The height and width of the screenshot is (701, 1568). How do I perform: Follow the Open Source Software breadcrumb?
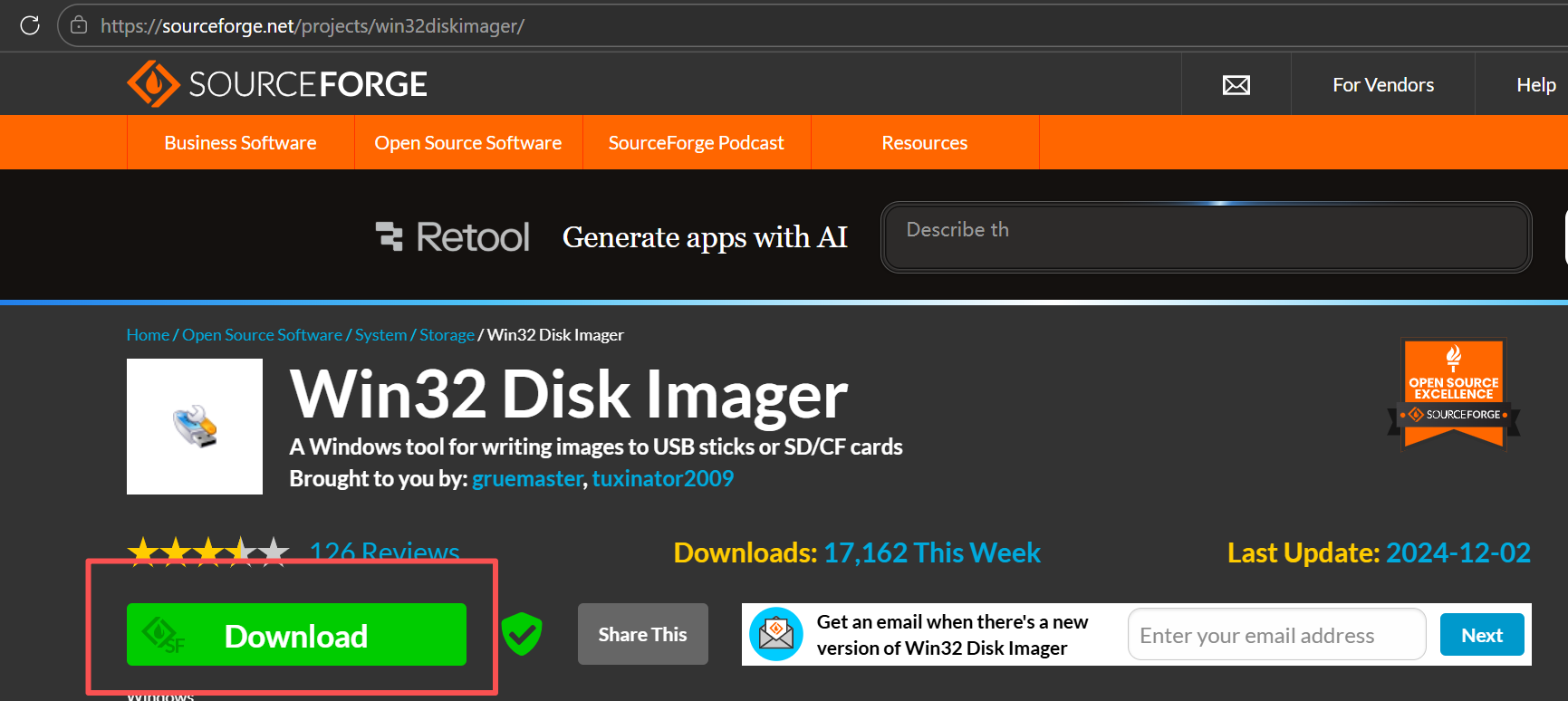point(262,335)
